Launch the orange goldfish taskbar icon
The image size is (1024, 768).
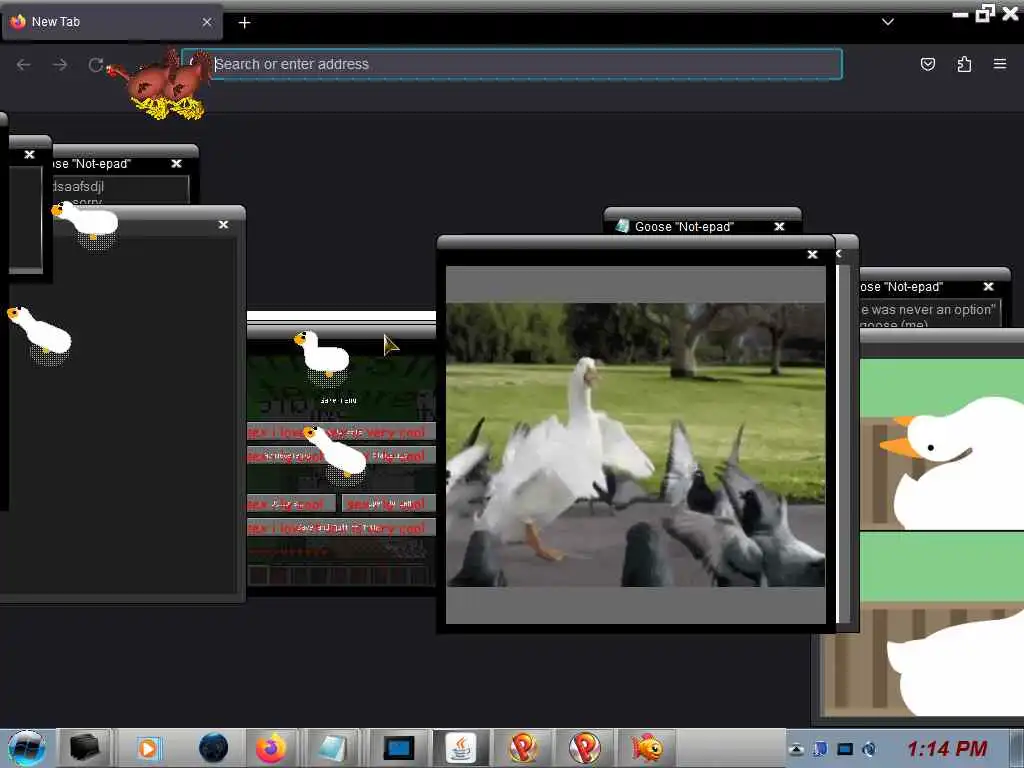tap(647, 748)
